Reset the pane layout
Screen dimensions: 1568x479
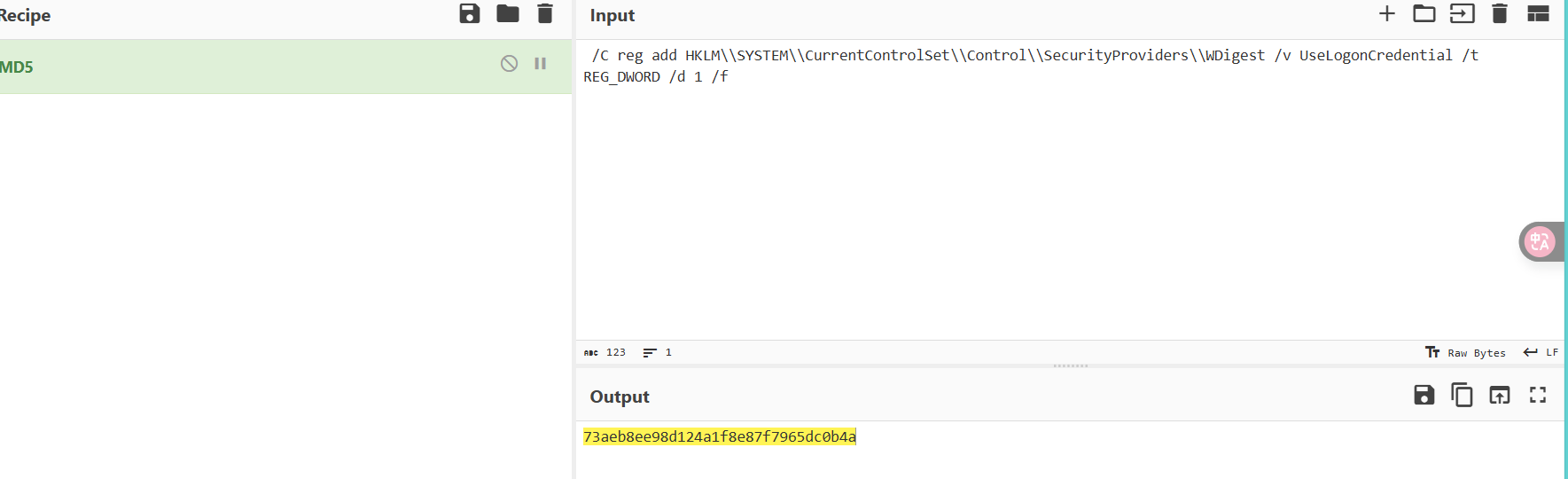coord(1538,13)
